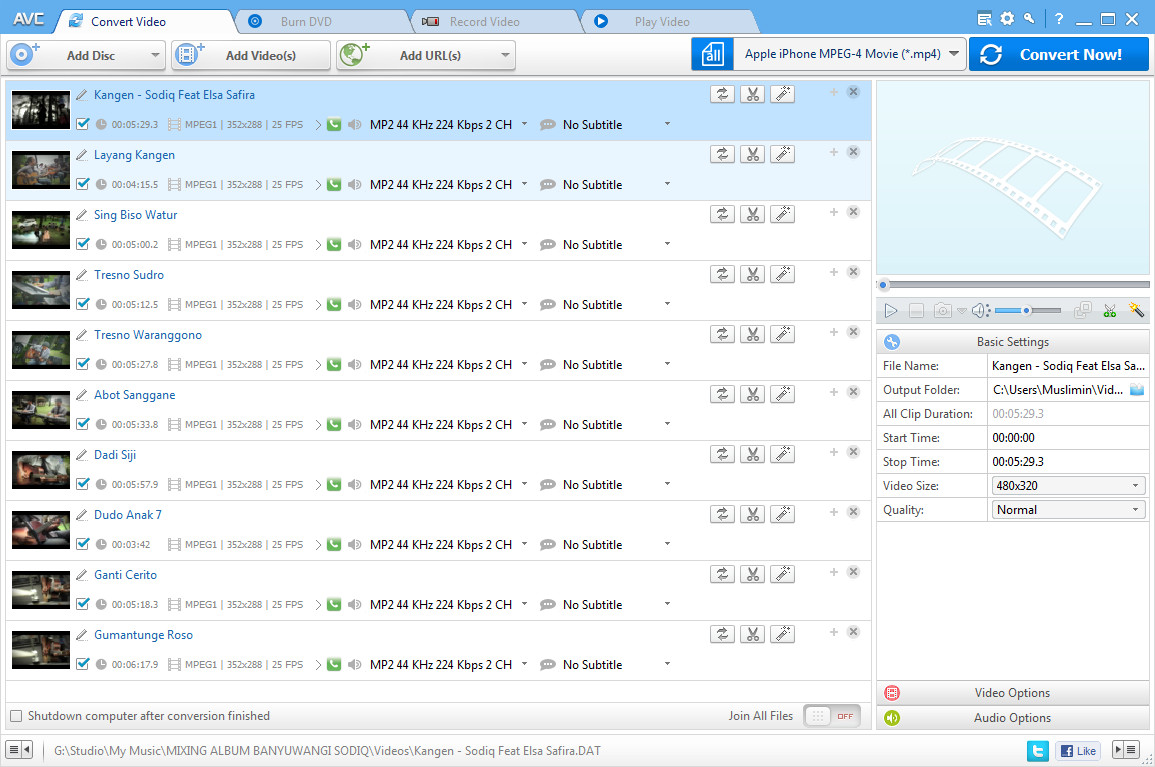Click the Twitter share icon
This screenshot has width=1155, height=767.
pyautogui.click(x=1038, y=751)
